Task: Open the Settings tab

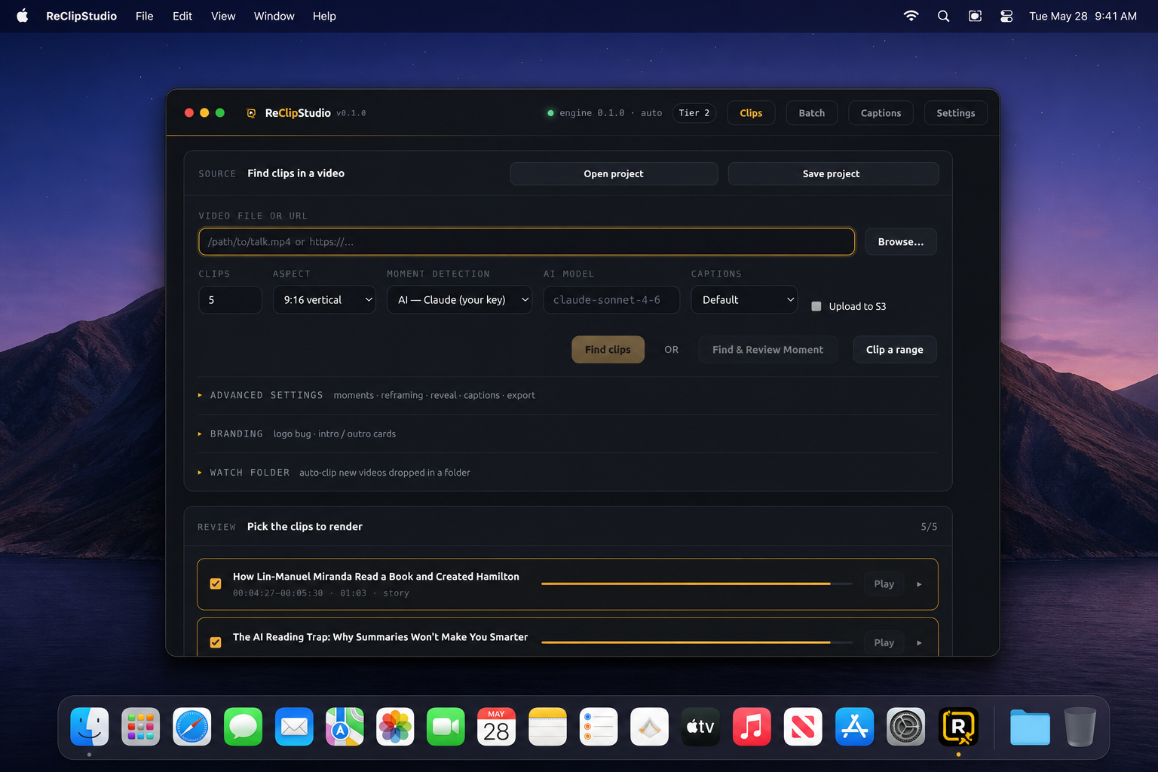Action: (956, 113)
